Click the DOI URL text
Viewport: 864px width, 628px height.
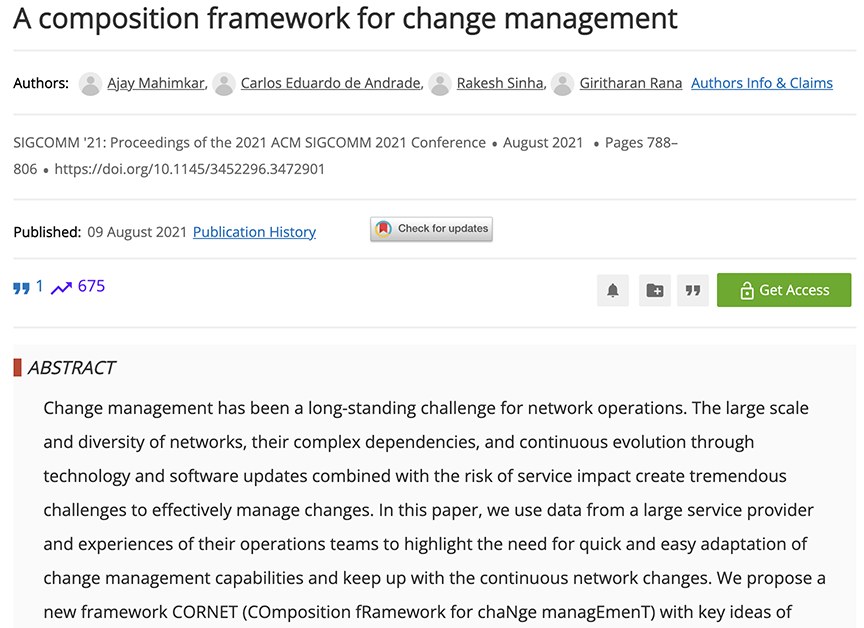point(190,169)
